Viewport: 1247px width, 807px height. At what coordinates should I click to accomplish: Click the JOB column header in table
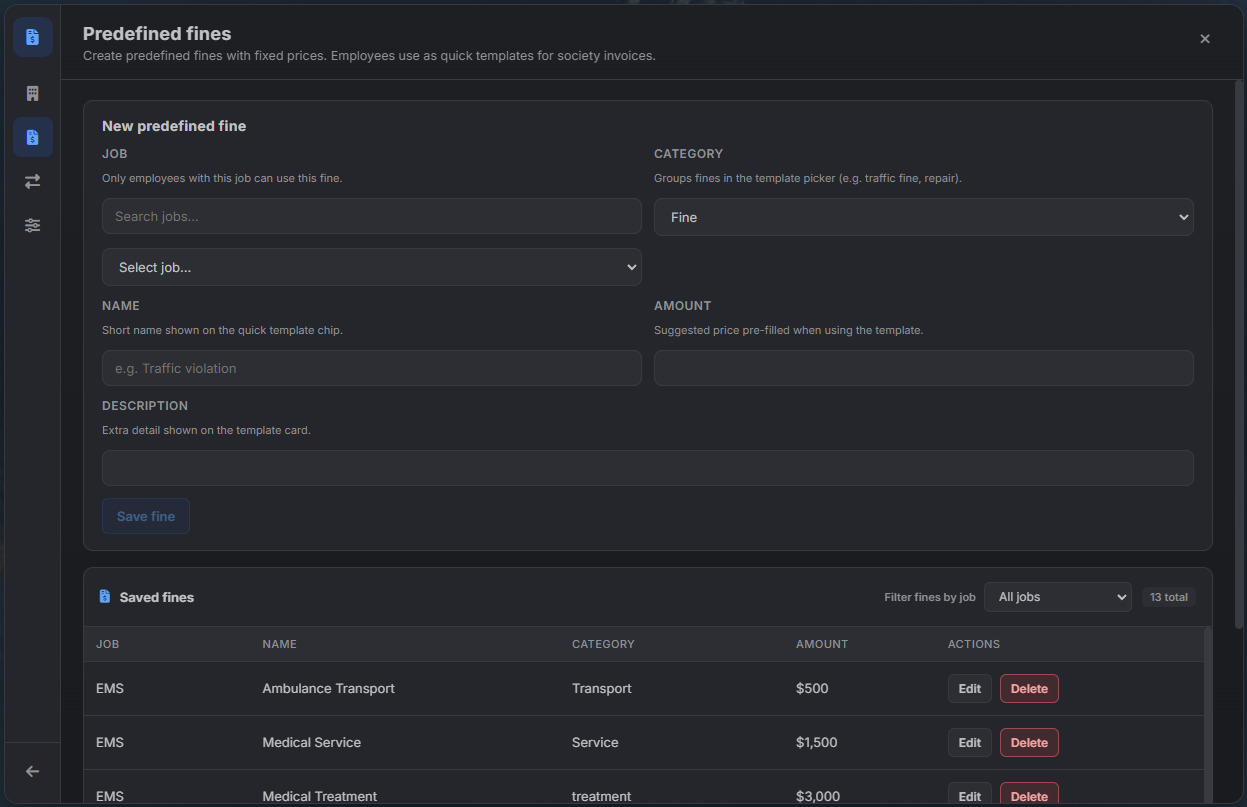[107, 644]
